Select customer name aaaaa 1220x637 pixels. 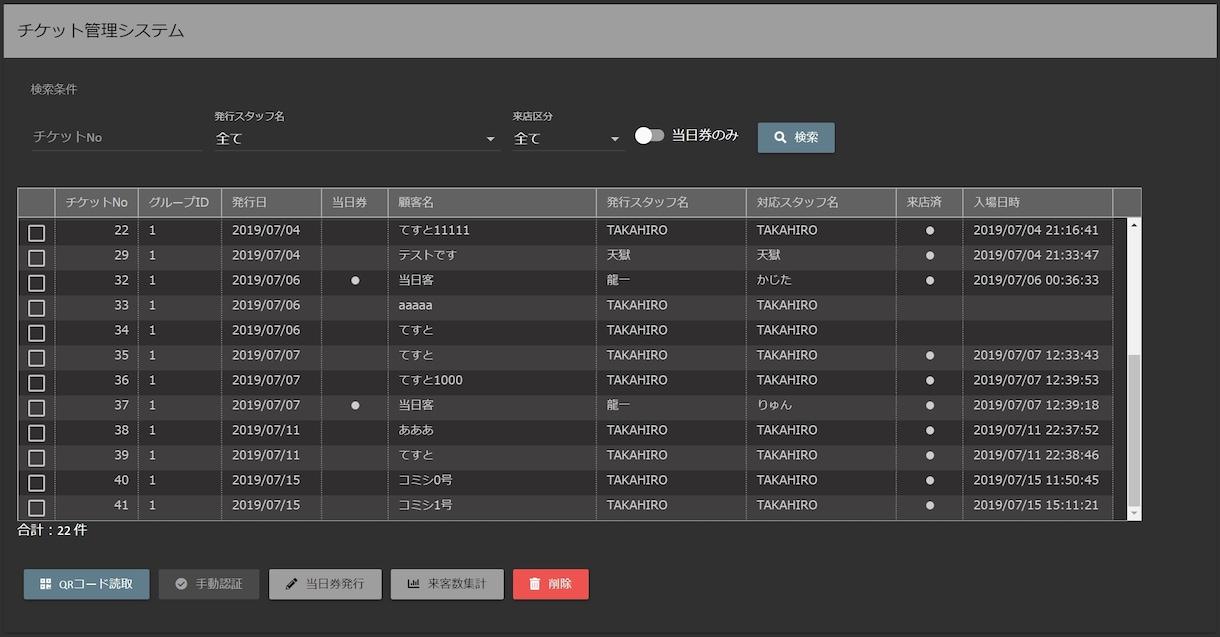[x=415, y=305]
